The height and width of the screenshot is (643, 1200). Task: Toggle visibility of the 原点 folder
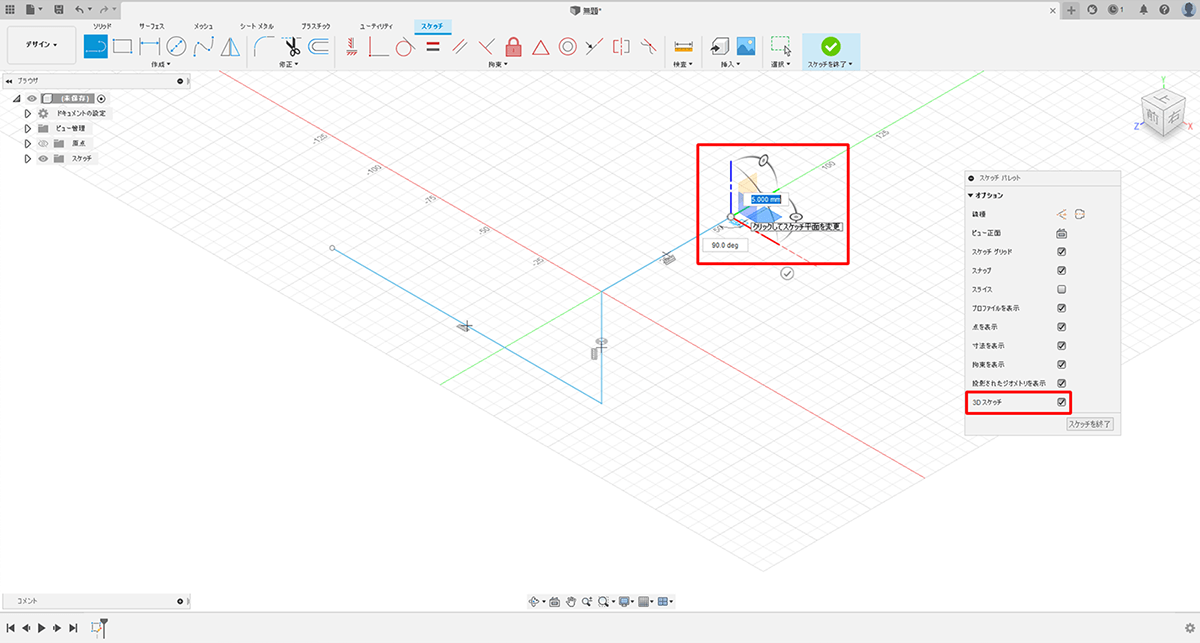(x=43, y=143)
